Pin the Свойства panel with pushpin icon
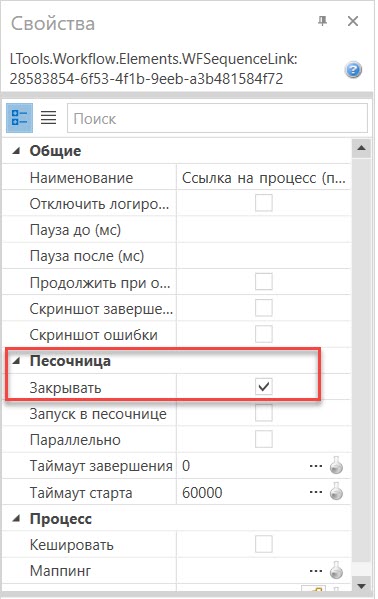Viewport: 378px width, 599px height. 323,21
